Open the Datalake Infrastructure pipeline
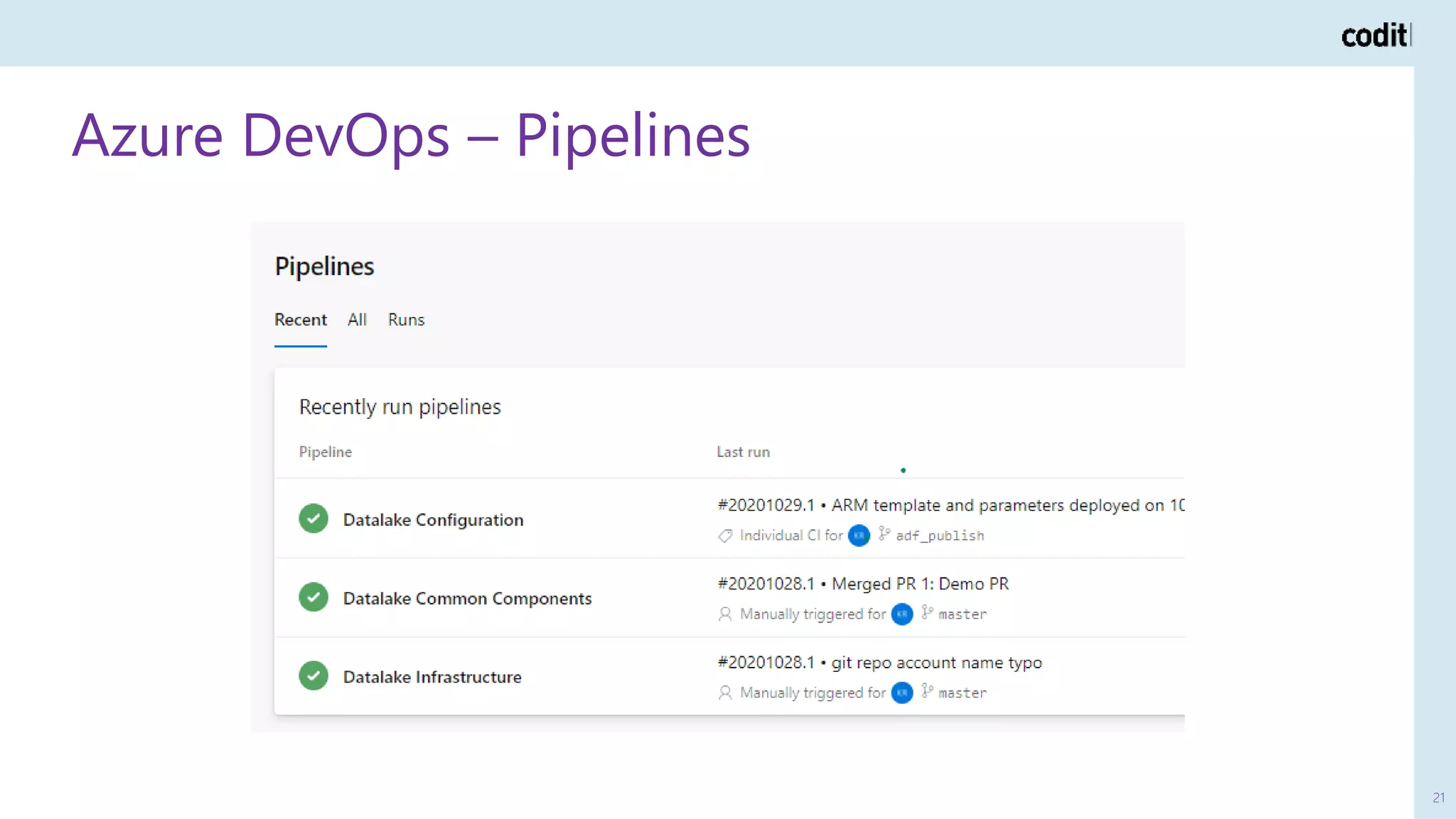The image size is (1456, 819). [432, 677]
